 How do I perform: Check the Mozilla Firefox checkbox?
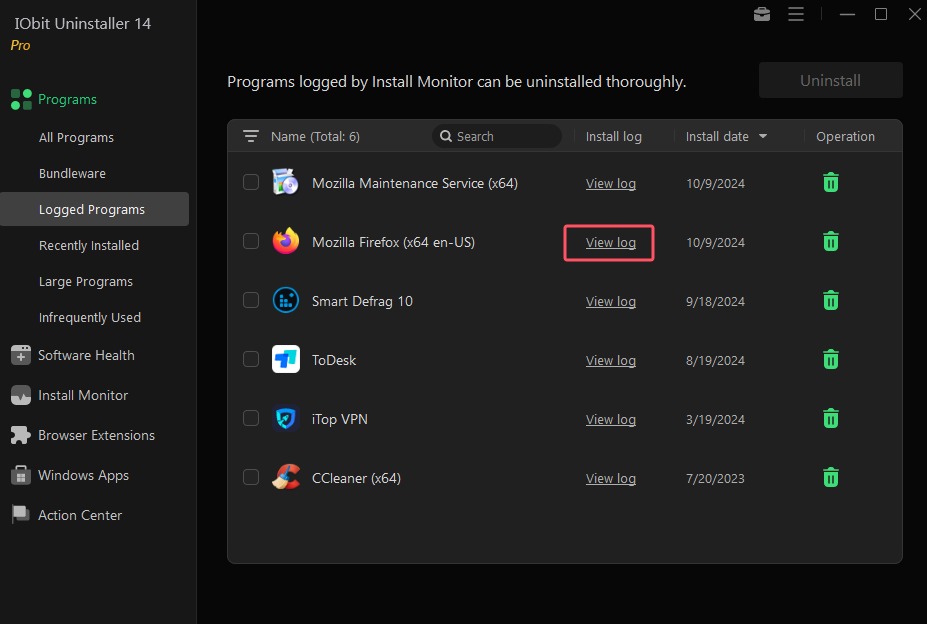(251, 241)
